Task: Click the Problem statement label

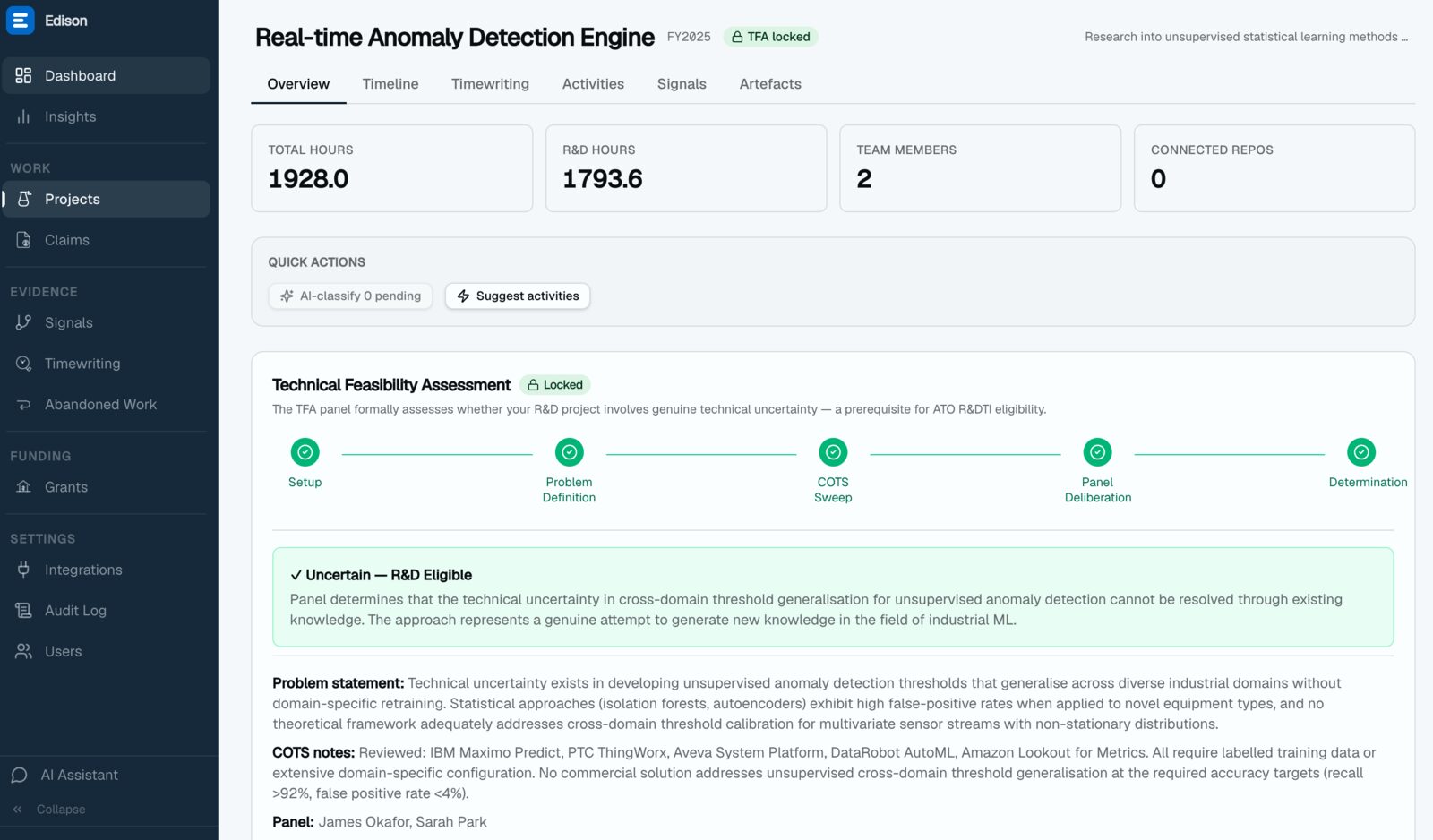Action: click(x=339, y=683)
